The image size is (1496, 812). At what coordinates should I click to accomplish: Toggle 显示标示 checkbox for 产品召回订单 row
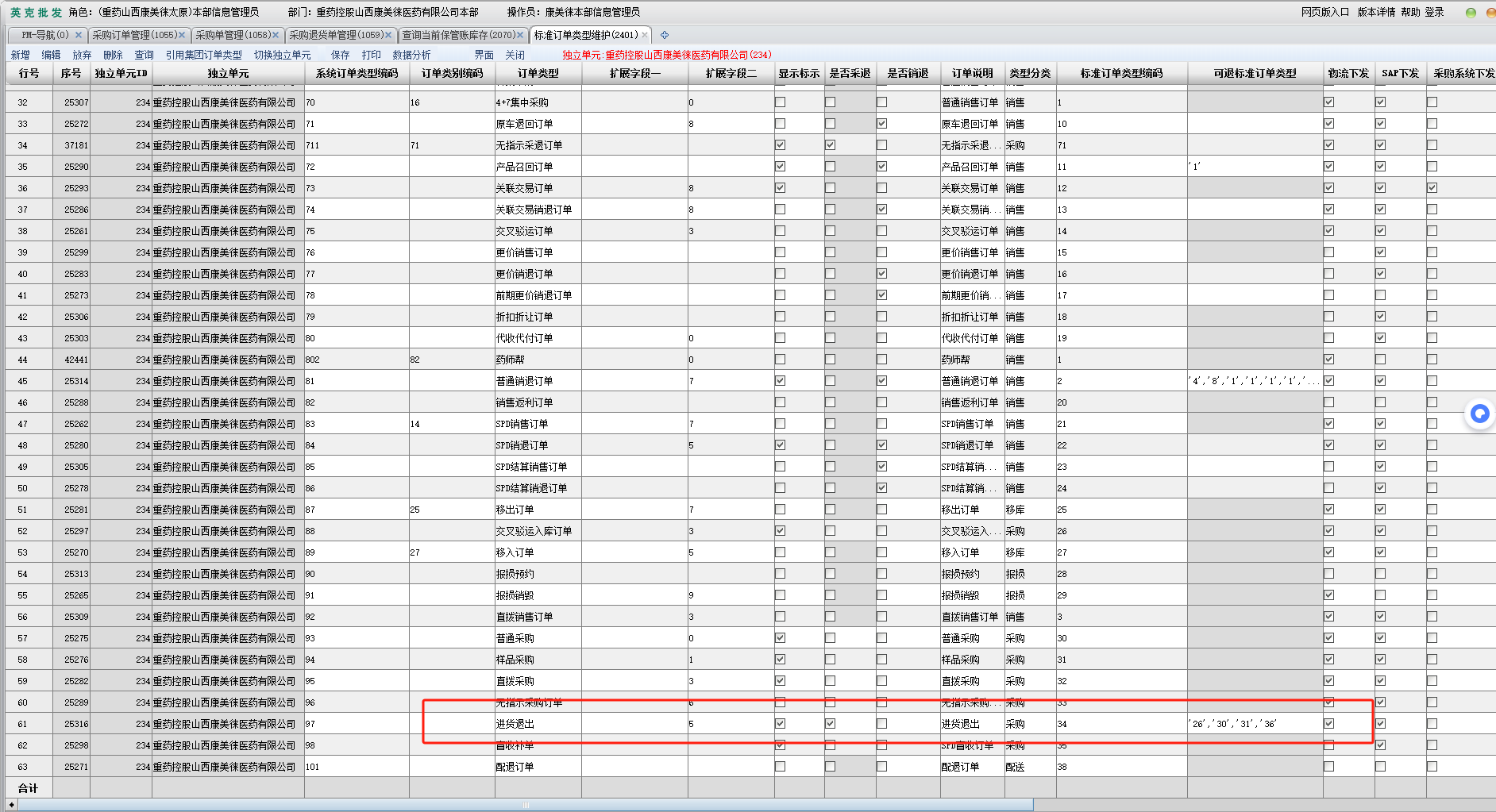pos(780,167)
